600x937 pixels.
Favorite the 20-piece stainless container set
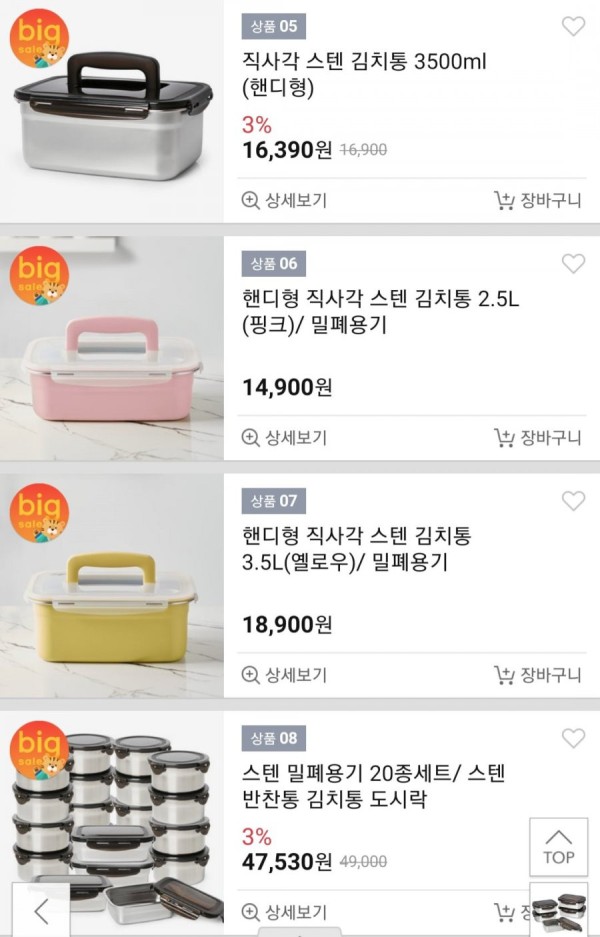[x=573, y=738]
